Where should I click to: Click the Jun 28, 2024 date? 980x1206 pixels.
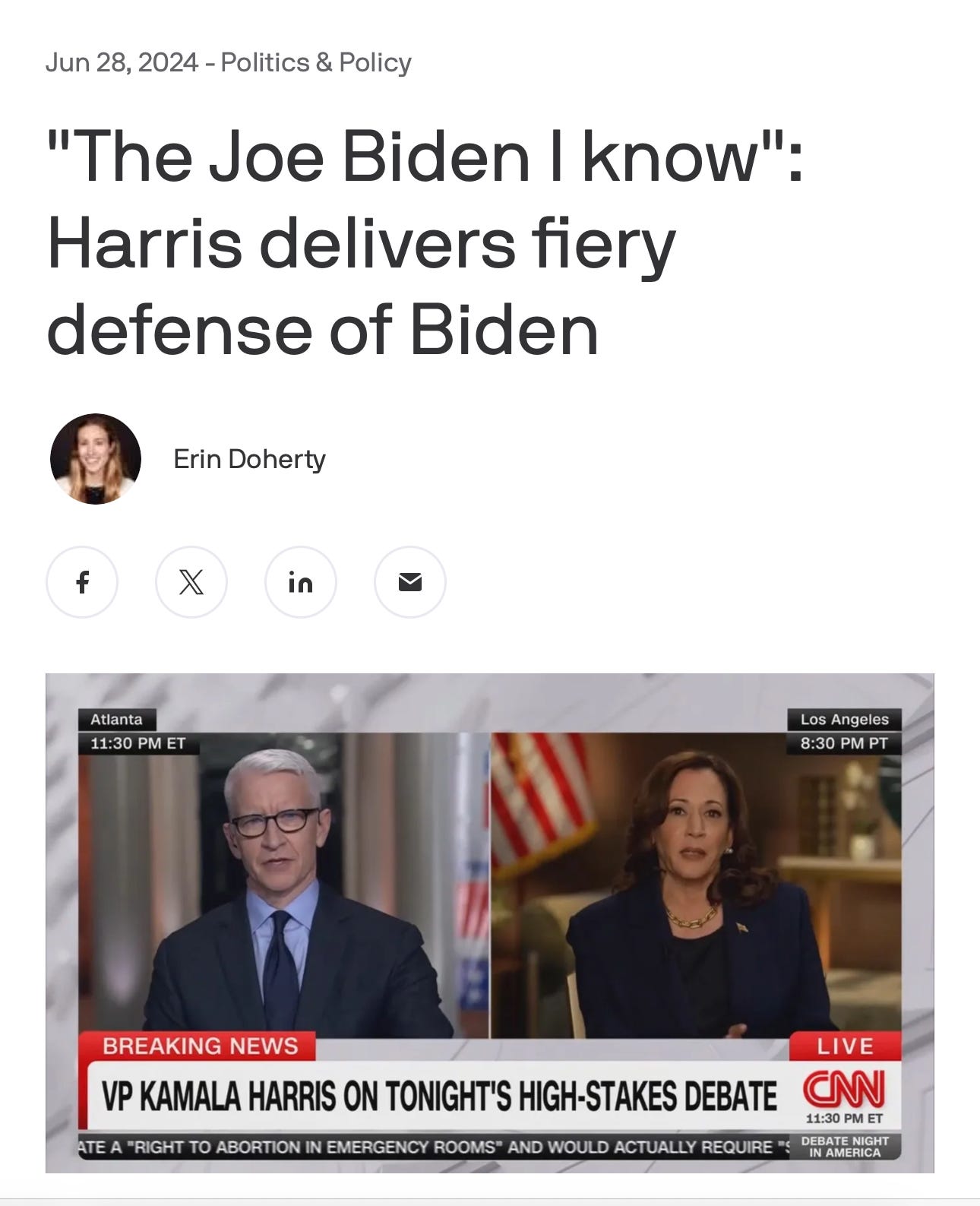(x=122, y=62)
